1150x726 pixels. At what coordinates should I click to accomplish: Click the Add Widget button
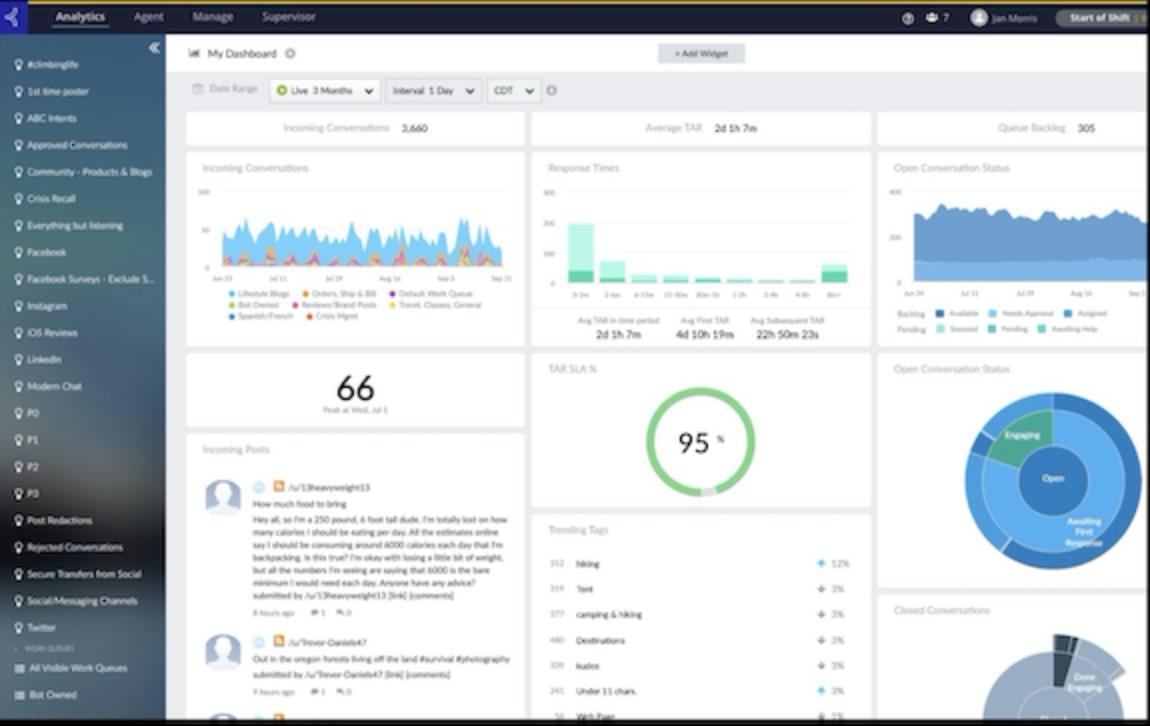[x=701, y=54]
